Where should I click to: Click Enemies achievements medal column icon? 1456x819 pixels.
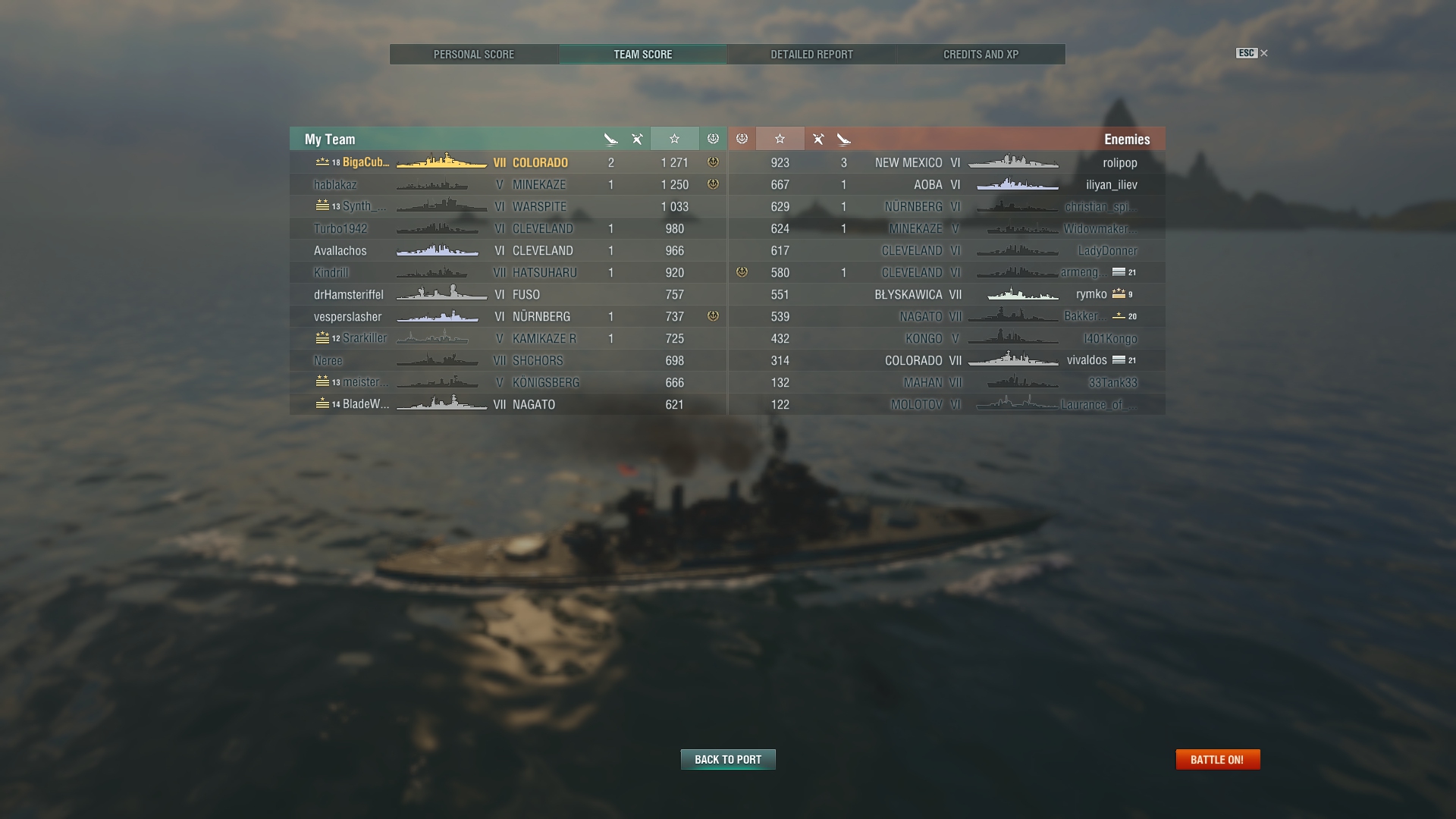click(742, 139)
